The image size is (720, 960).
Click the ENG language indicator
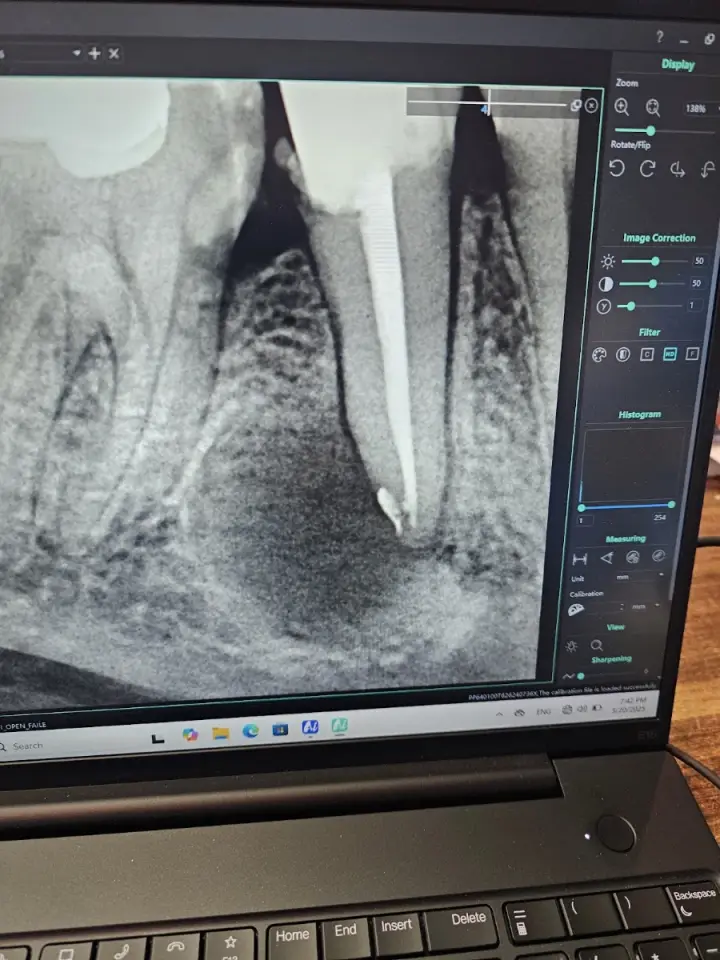543,711
